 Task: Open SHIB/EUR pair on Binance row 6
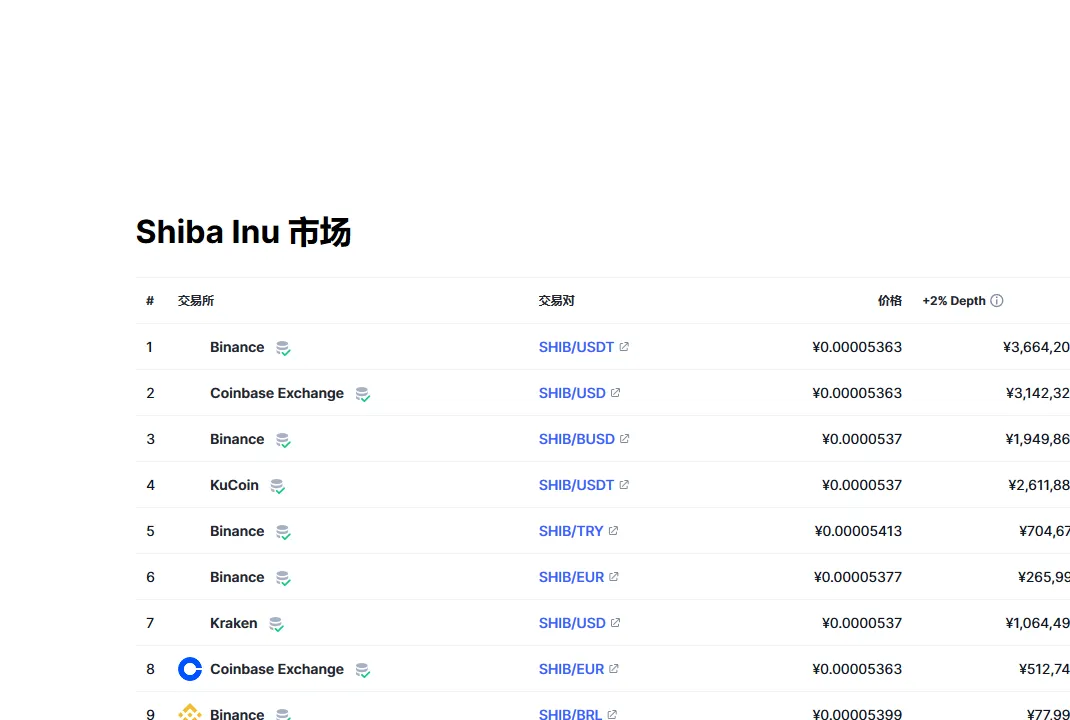click(x=571, y=577)
